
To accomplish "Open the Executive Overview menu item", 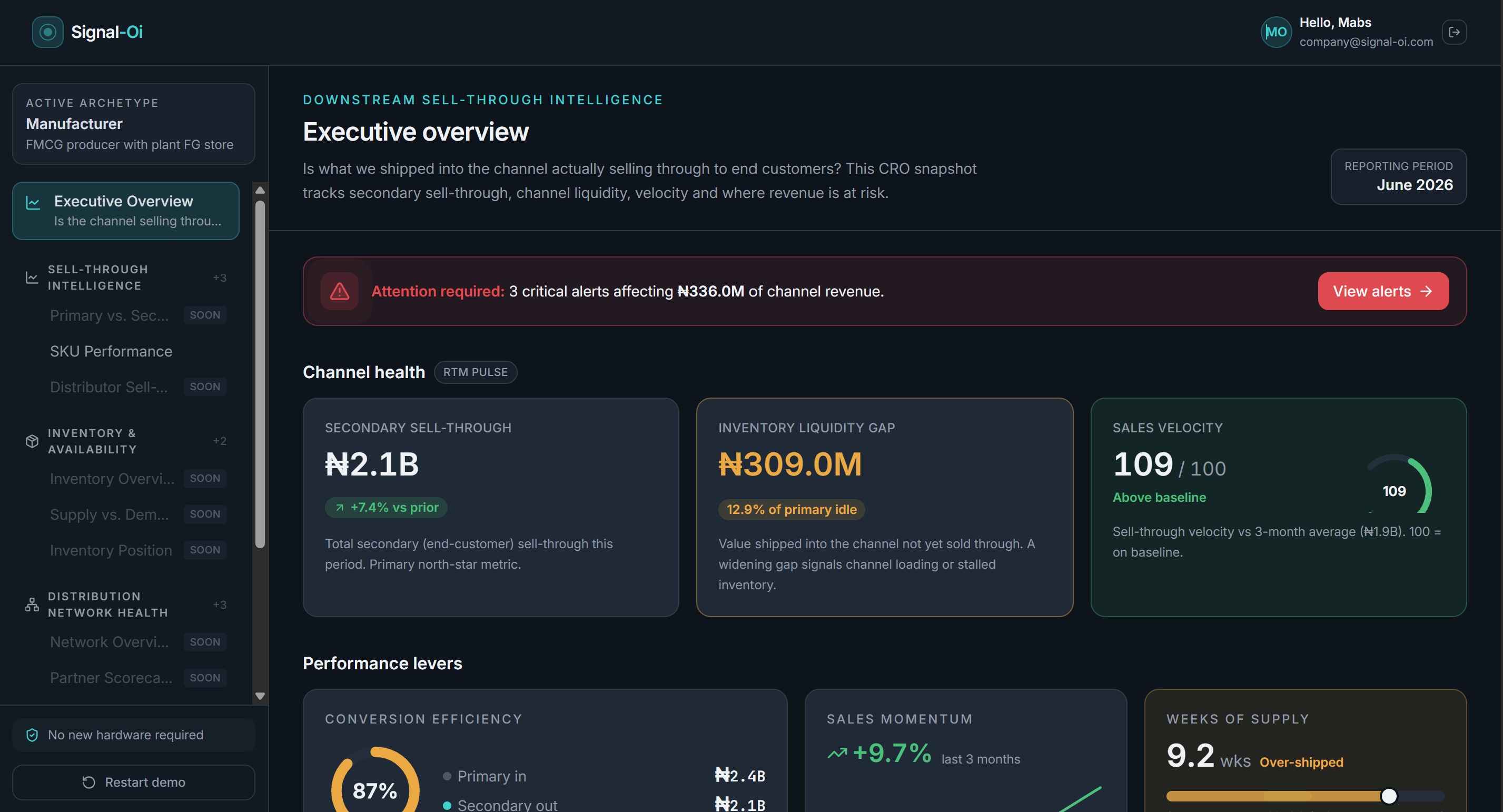I will (x=125, y=211).
